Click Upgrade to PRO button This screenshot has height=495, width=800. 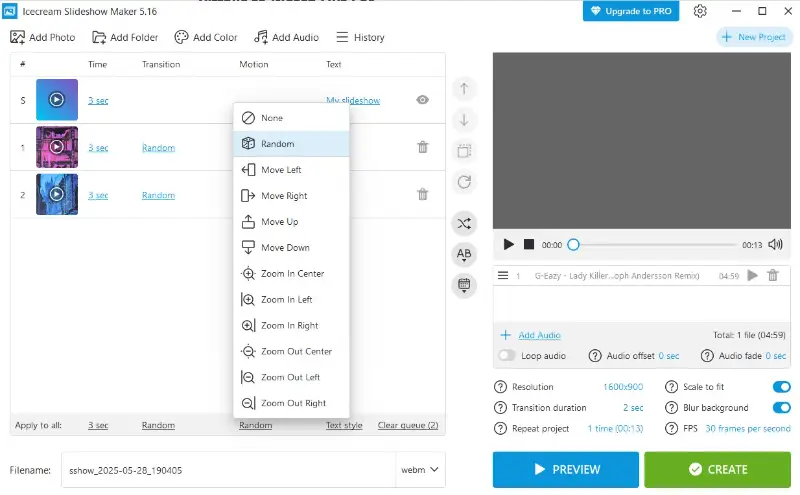pos(631,11)
